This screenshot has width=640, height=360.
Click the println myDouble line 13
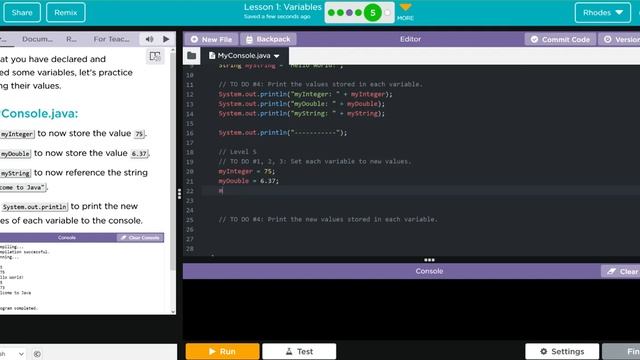(301, 104)
